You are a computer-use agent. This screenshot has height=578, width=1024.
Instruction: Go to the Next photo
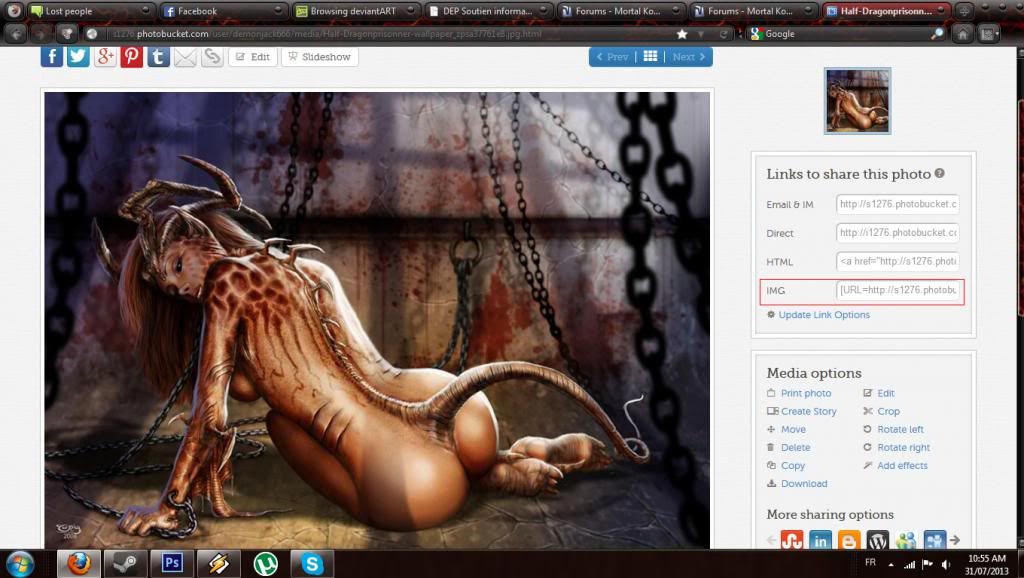point(688,57)
